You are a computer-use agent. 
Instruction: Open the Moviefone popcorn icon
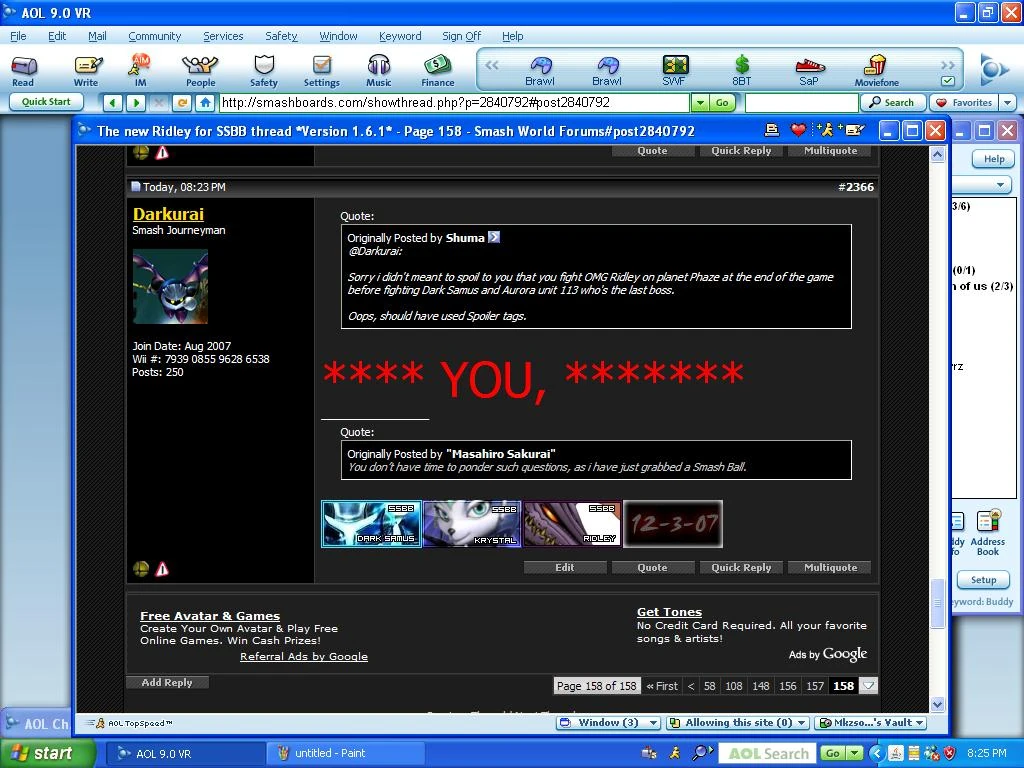coord(876,71)
